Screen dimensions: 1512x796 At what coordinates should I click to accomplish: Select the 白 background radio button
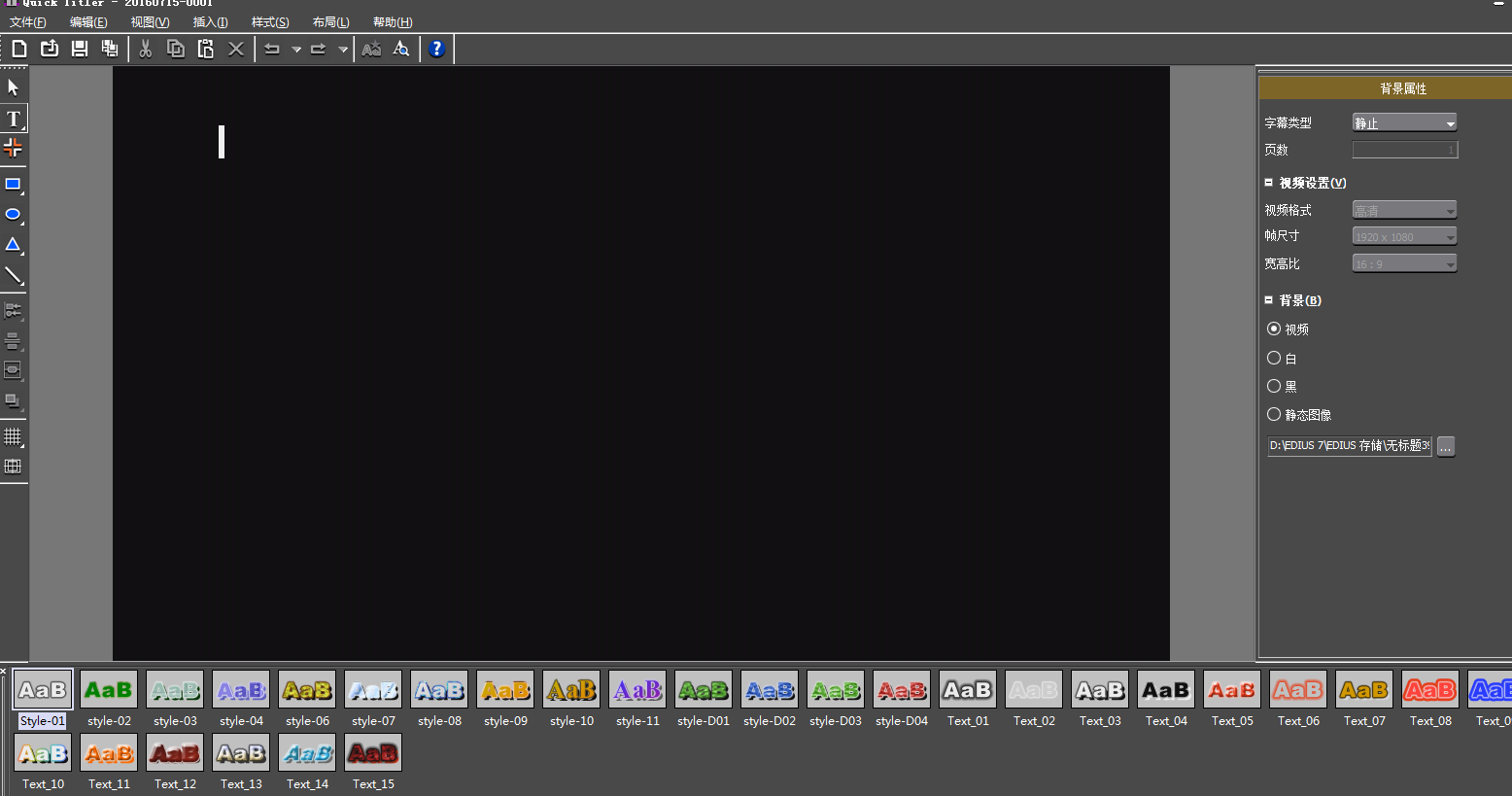[1274, 359]
